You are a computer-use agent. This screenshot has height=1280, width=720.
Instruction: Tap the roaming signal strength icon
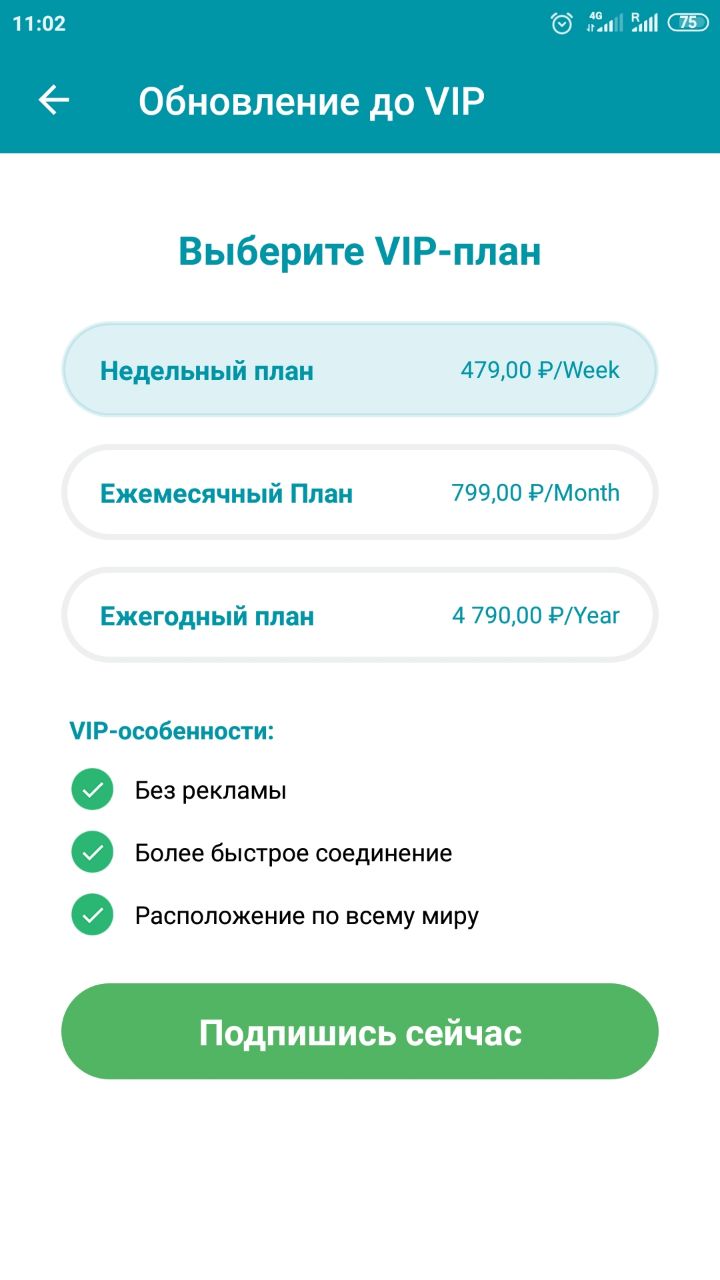coord(645,22)
